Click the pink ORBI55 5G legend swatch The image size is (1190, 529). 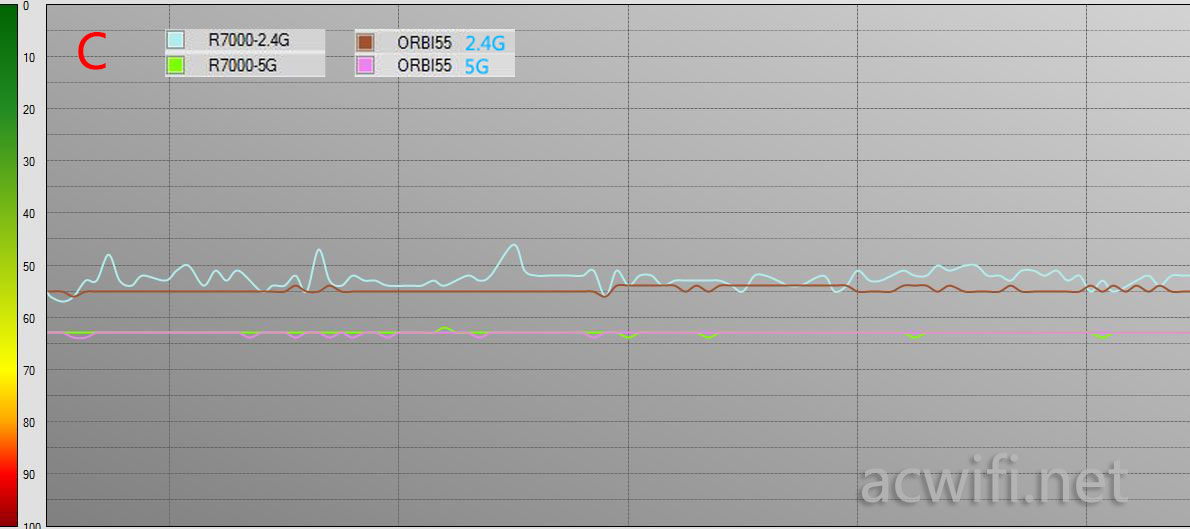coord(365,66)
